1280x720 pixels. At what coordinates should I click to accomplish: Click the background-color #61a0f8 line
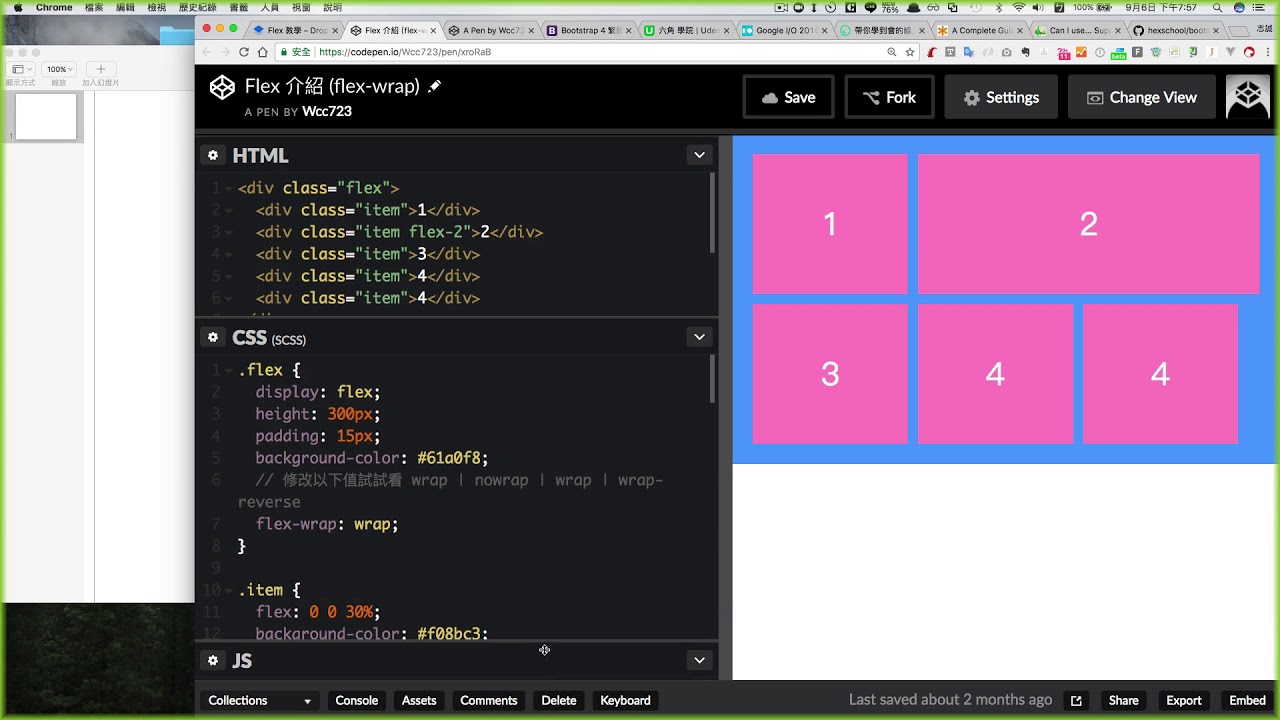372,458
